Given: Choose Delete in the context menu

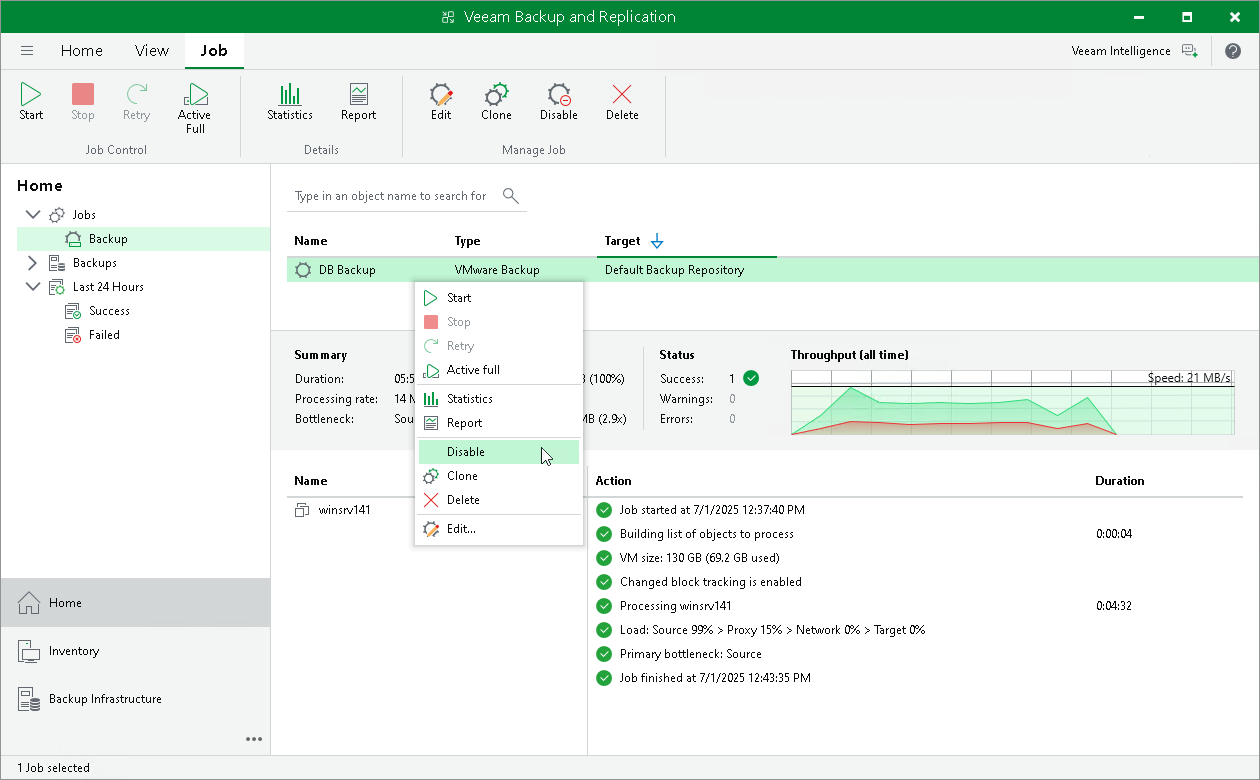Looking at the screenshot, I should 498,500.
